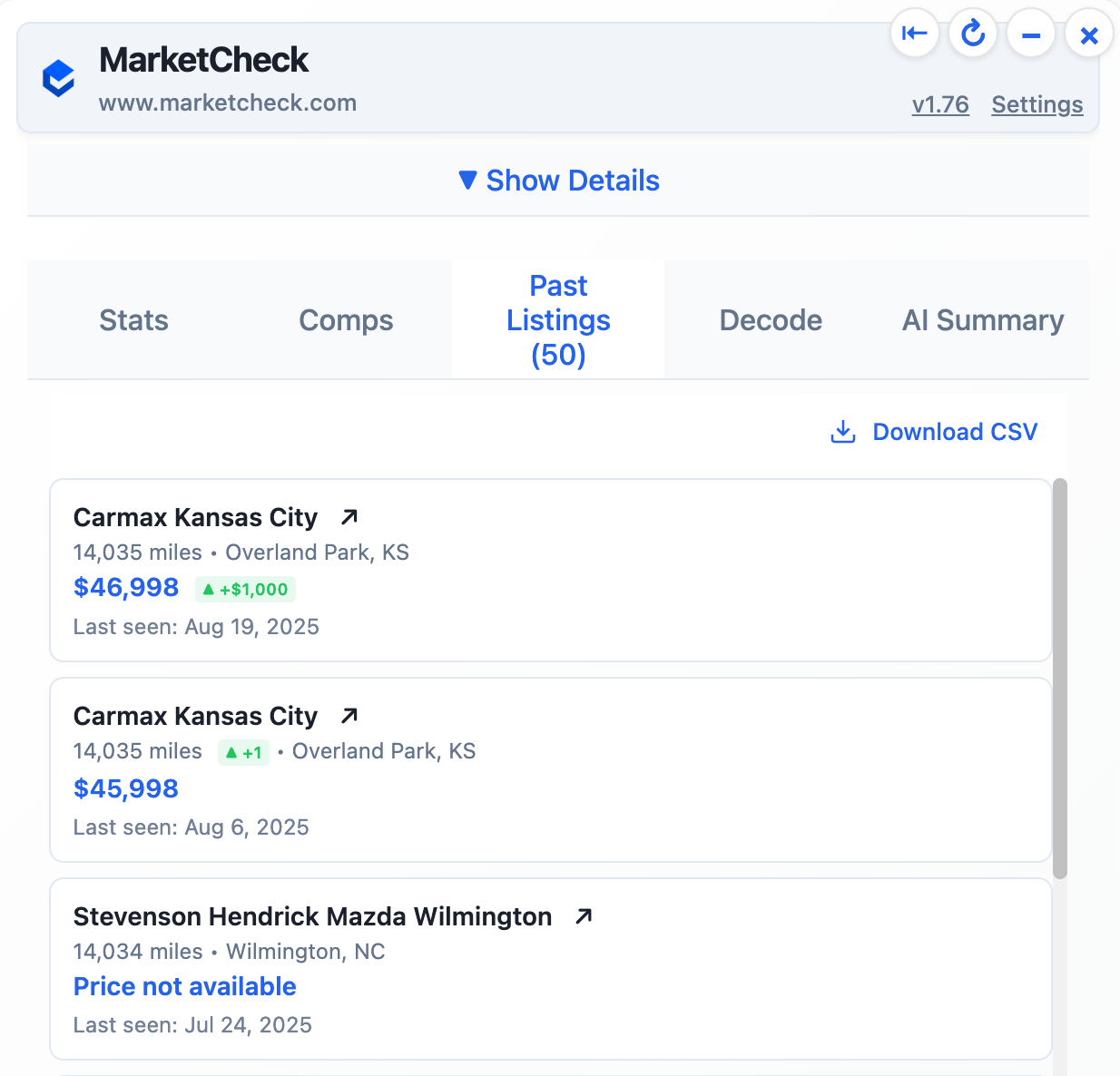The height and width of the screenshot is (1076, 1120).
Task: Open second Carmax Kansas City listing arrow
Action: (x=349, y=716)
